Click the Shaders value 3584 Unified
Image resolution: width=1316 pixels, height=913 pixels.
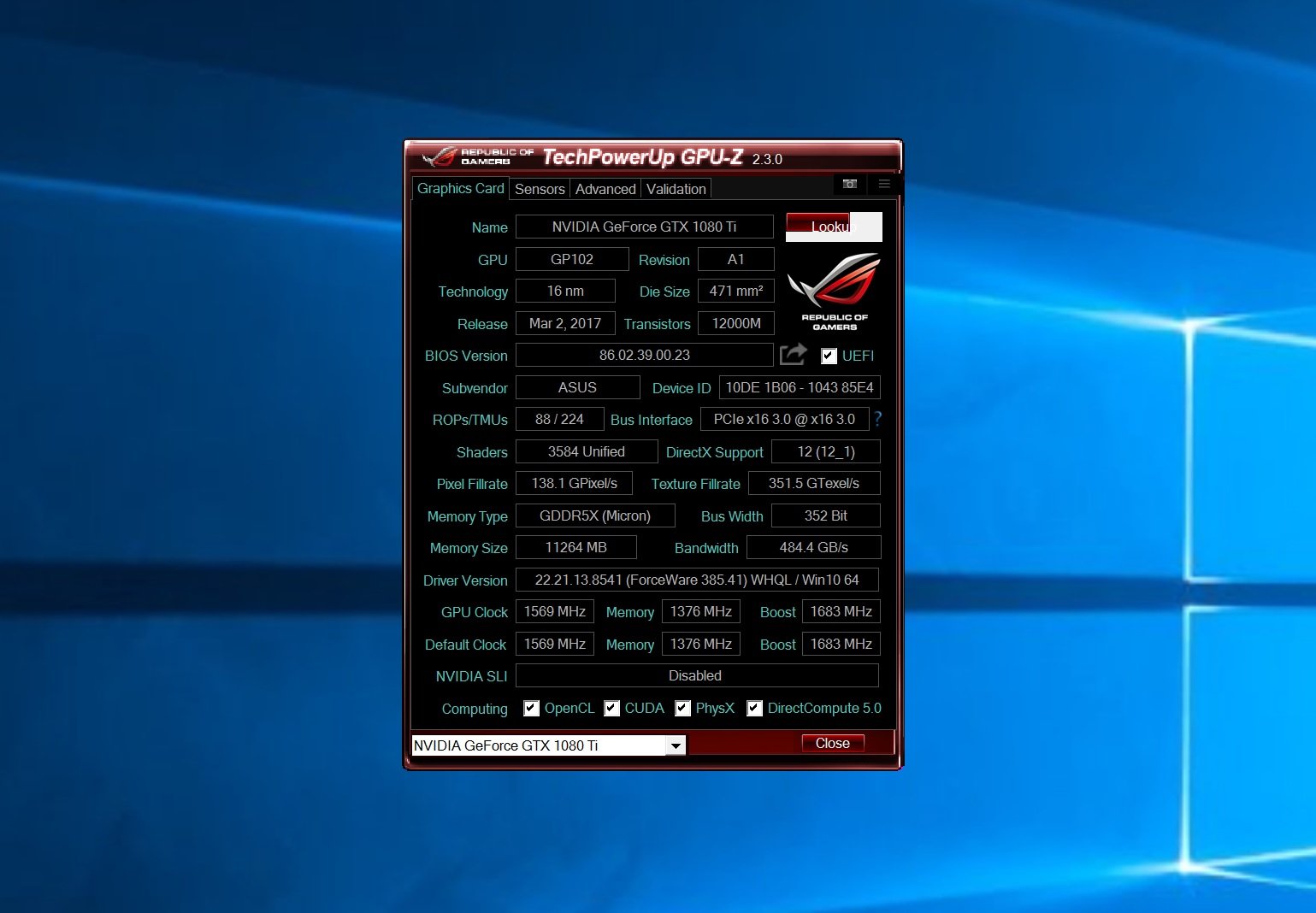click(x=587, y=451)
